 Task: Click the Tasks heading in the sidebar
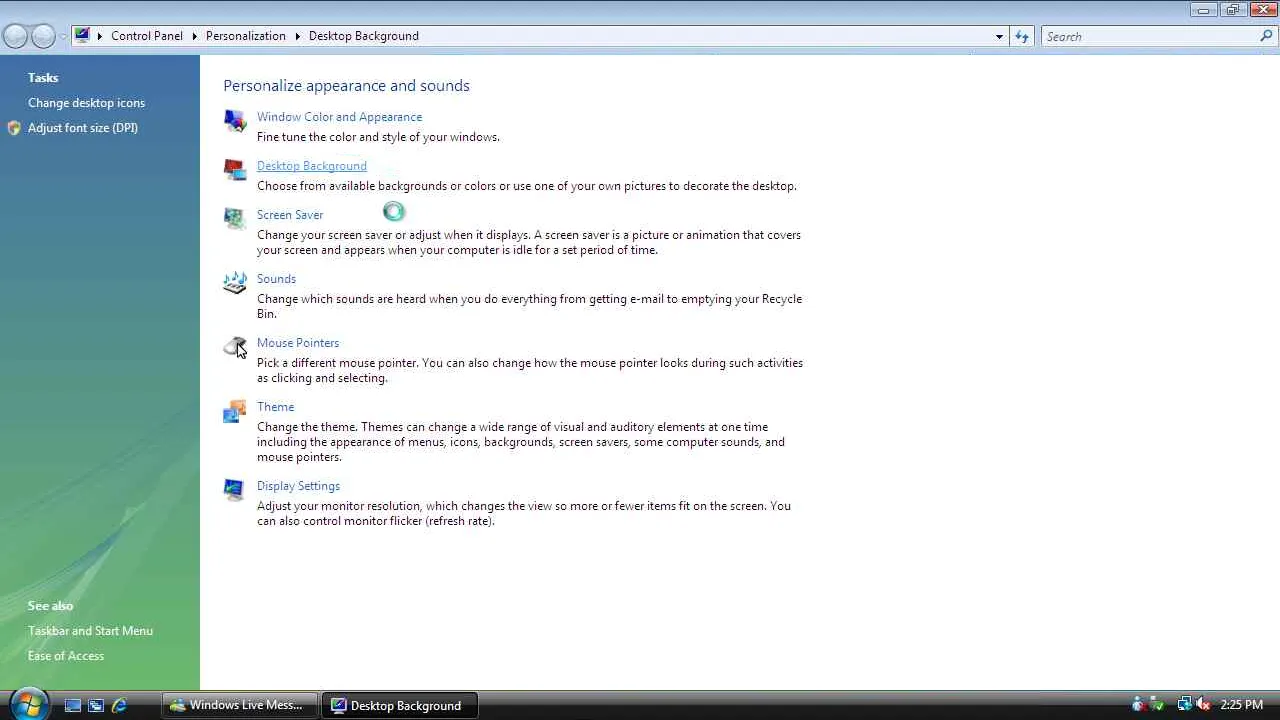[43, 78]
